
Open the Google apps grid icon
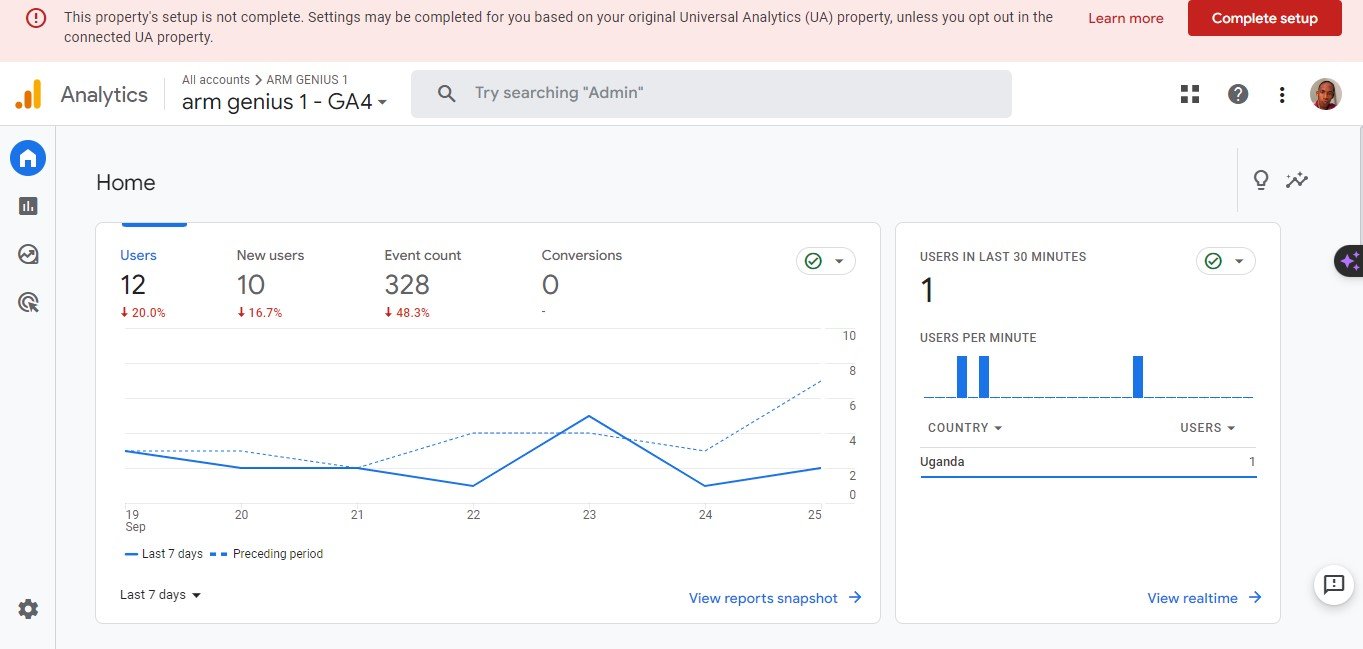[x=1190, y=94]
